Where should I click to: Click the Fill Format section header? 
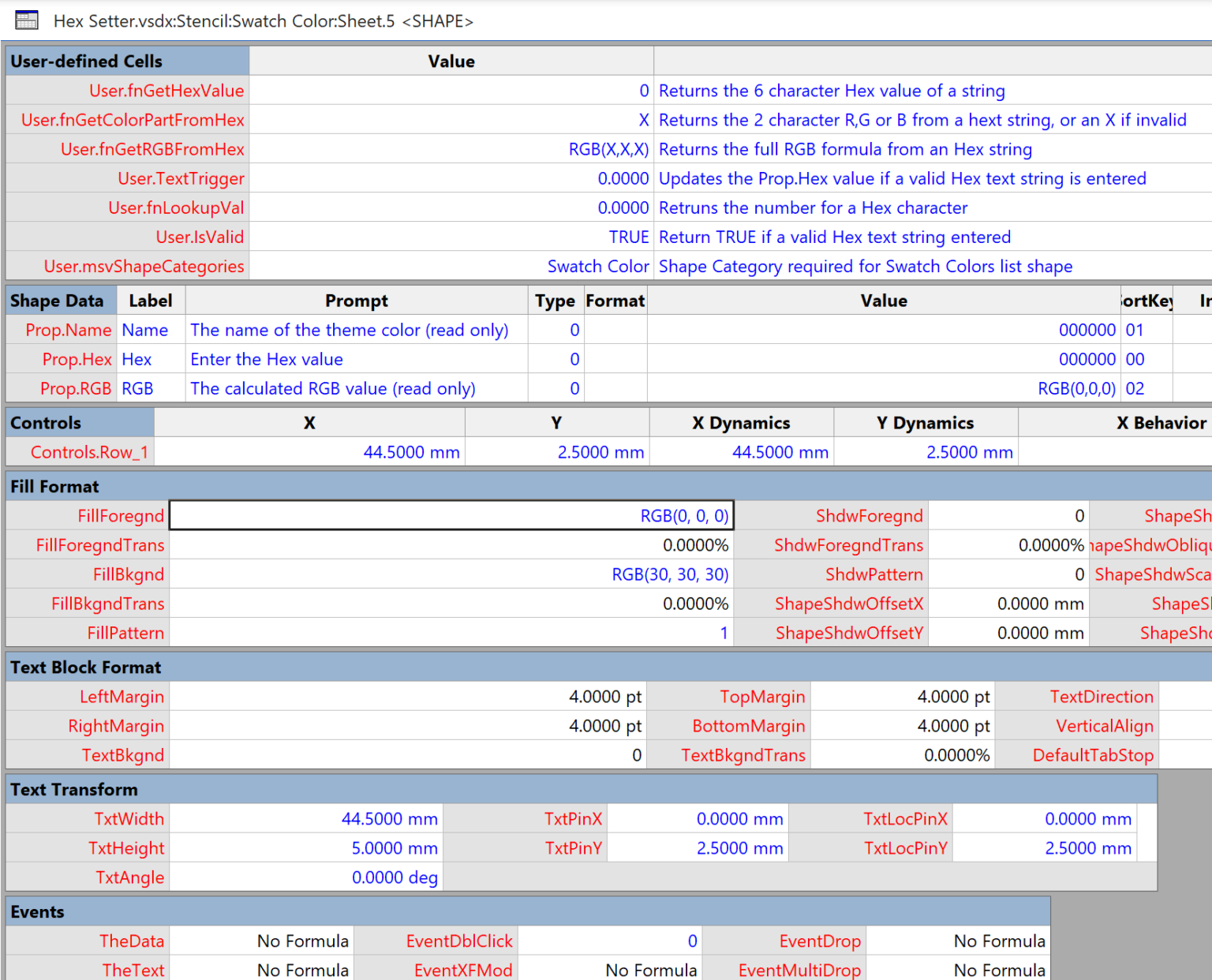[55, 486]
